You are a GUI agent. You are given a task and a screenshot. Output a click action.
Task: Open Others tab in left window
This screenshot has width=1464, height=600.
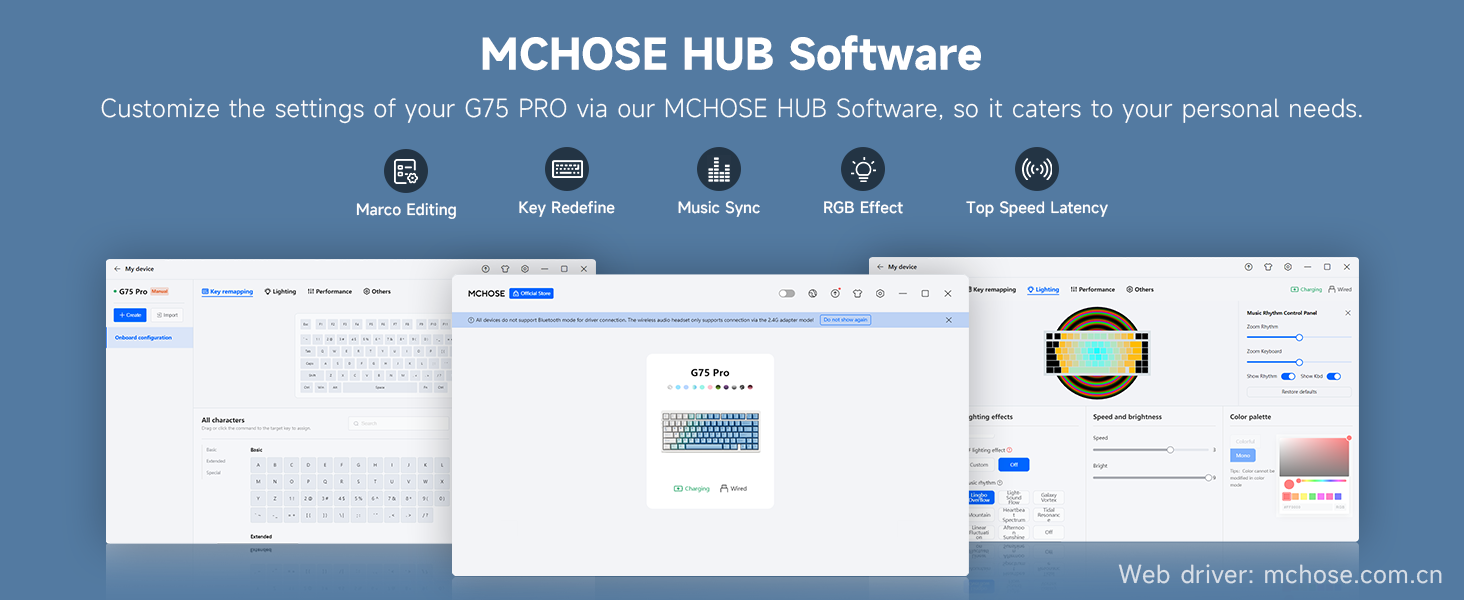tap(377, 292)
